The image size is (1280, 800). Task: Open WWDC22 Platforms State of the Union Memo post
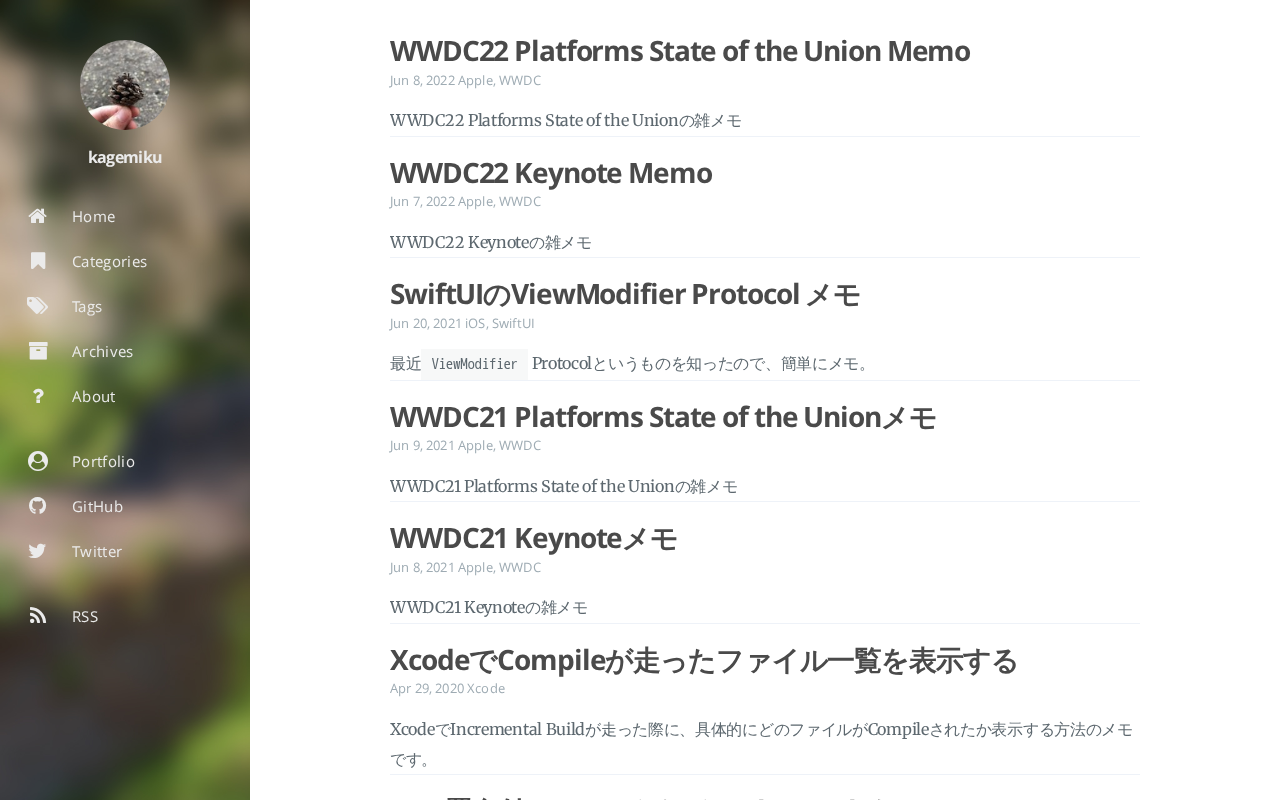click(679, 51)
